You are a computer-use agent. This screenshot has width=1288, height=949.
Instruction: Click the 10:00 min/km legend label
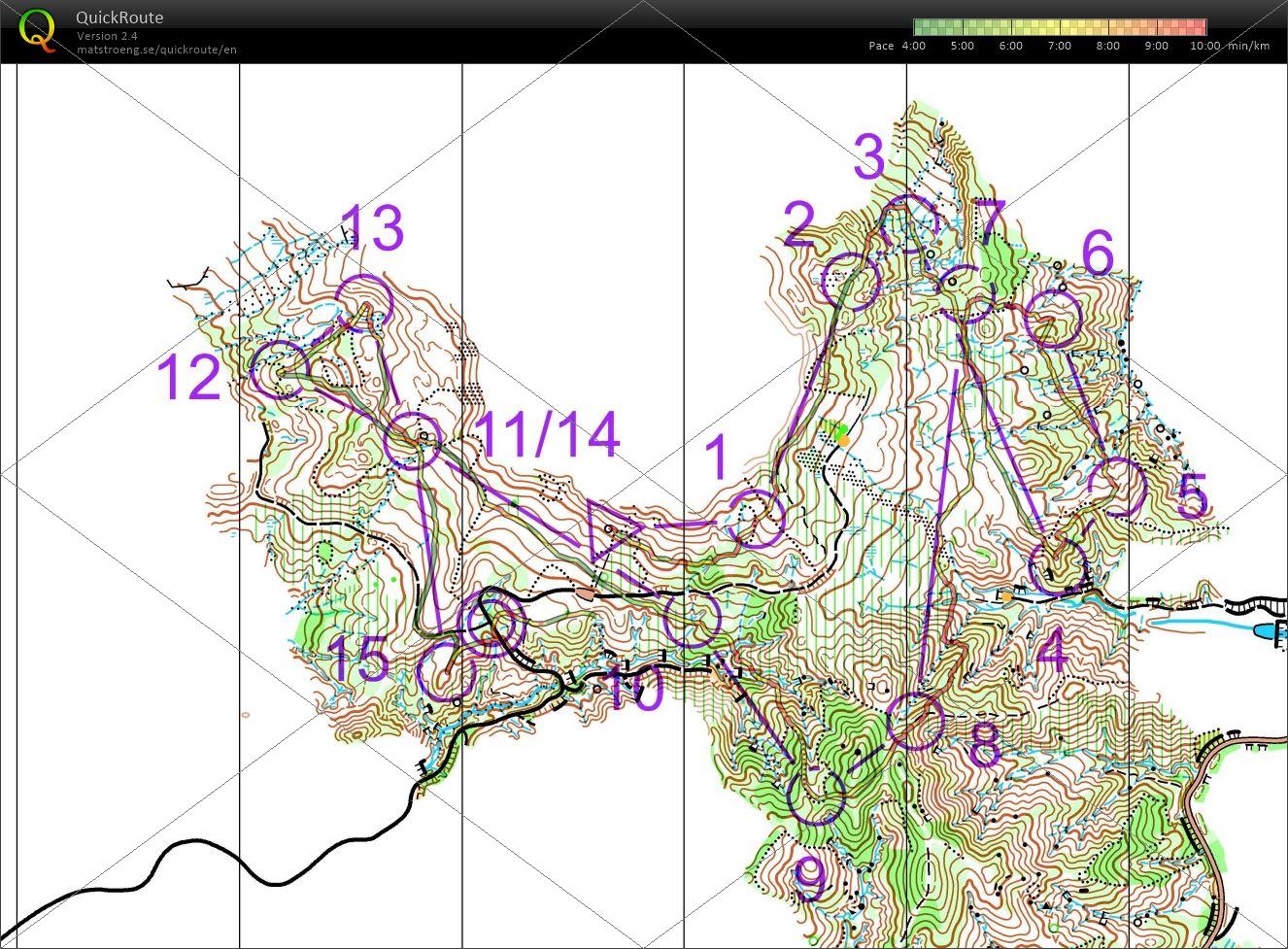pos(1204,46)
